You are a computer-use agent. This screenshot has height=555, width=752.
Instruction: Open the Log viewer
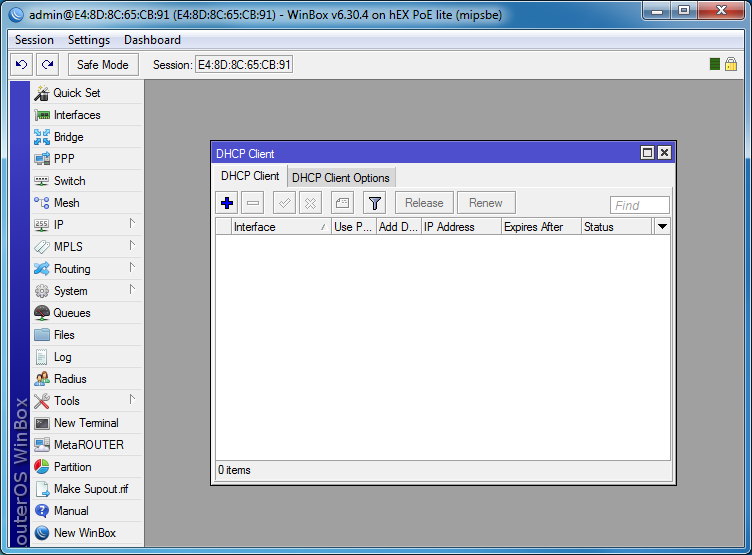88,357
